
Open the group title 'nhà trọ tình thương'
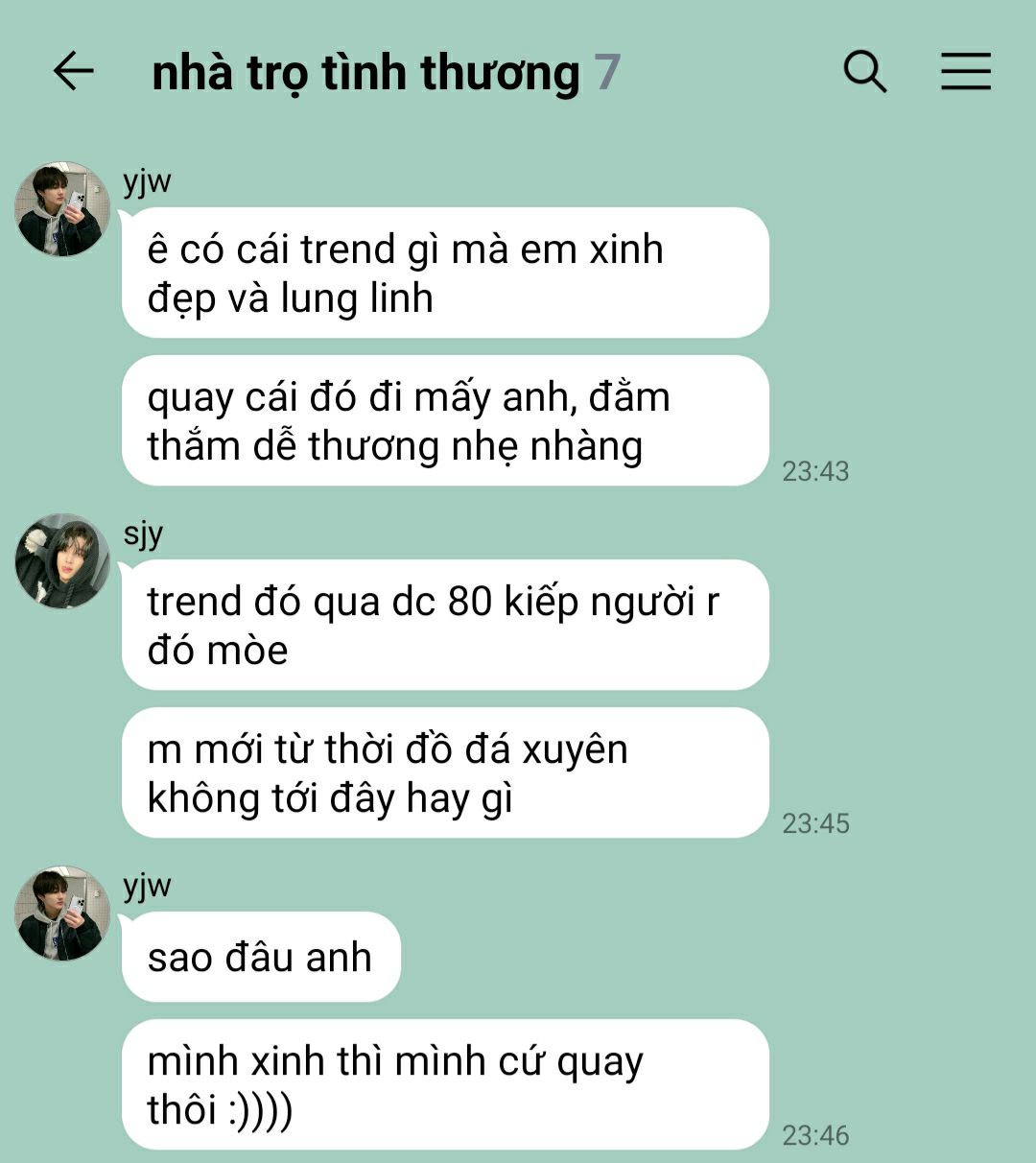[x=365, y=74]
